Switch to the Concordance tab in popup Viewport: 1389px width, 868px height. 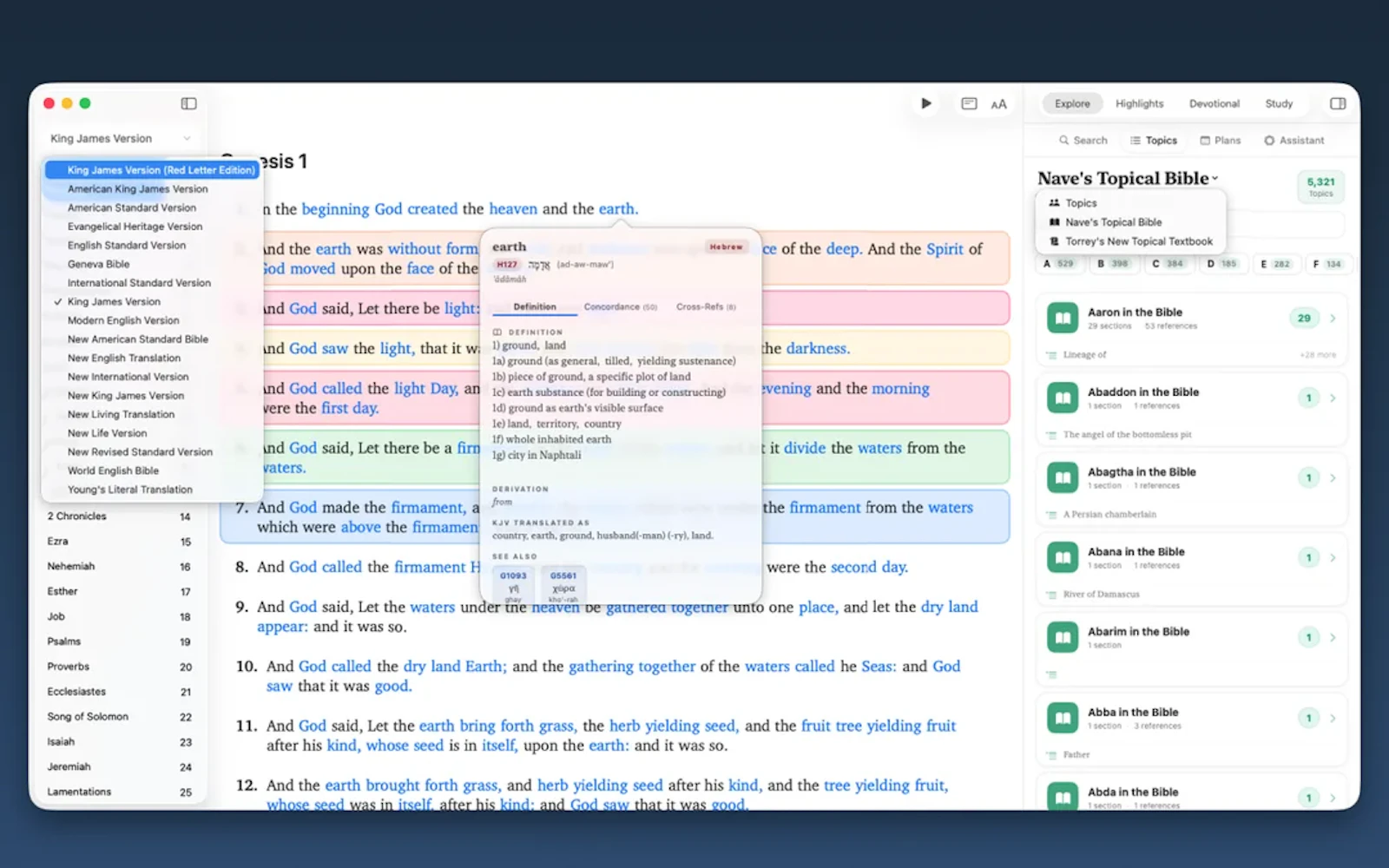pos(620,306)
